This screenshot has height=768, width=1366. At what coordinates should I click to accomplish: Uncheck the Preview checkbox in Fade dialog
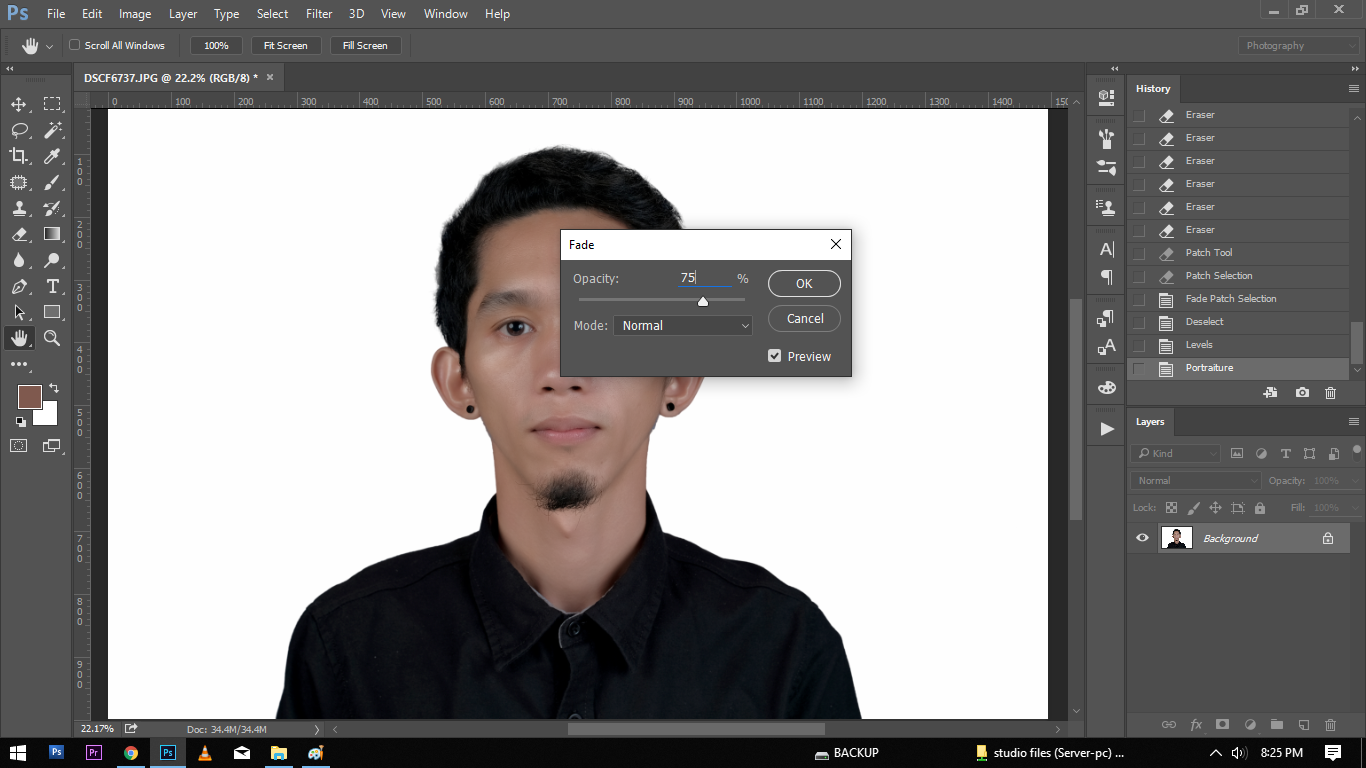[x=774, y=356]
